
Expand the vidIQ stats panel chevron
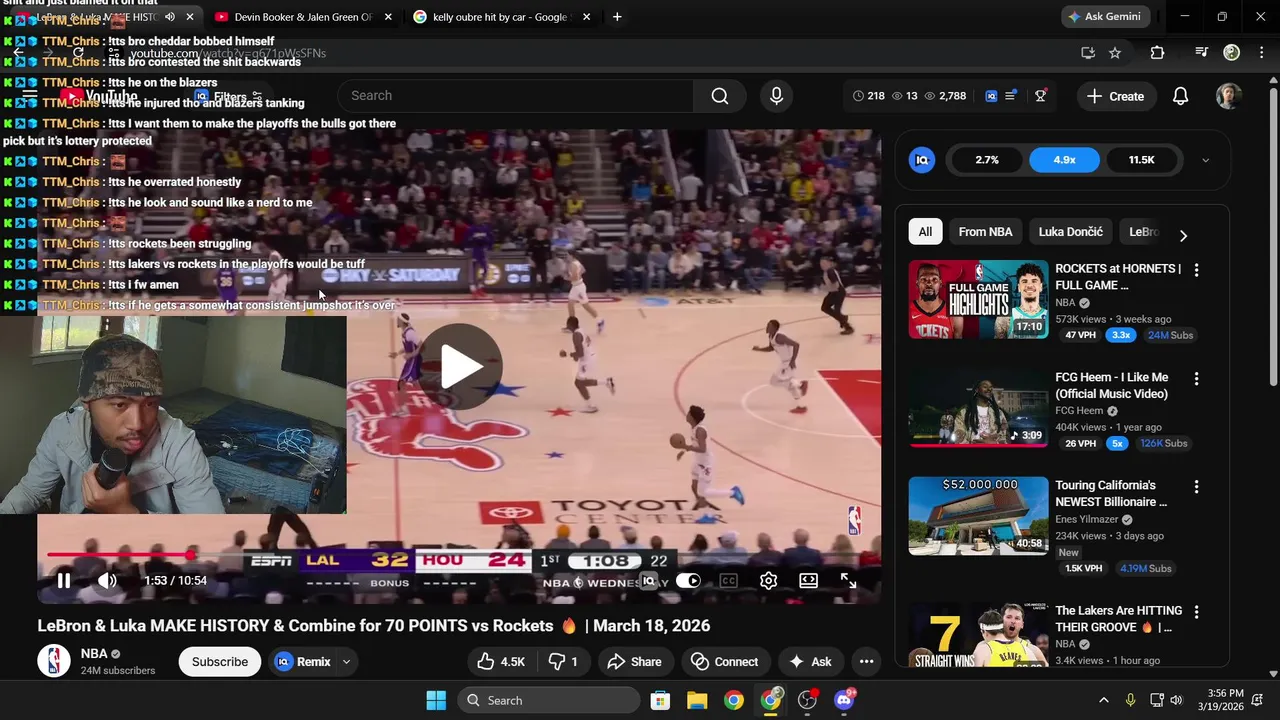(1205, 160)
